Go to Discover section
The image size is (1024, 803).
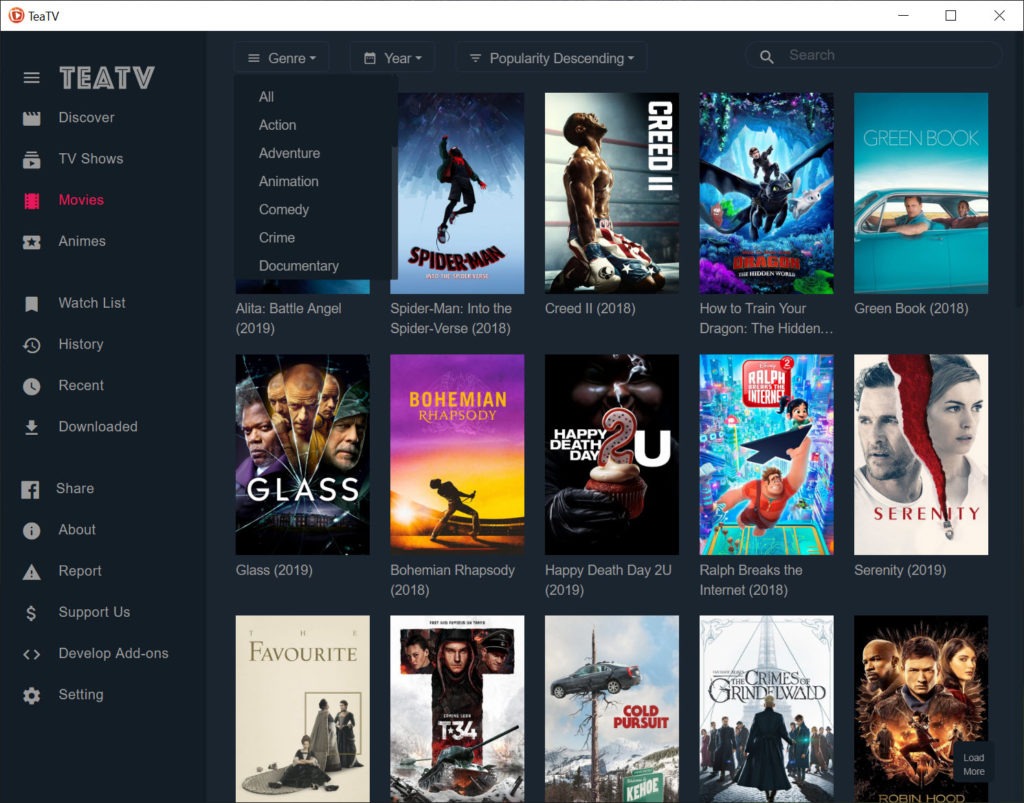tap(86, 118)
